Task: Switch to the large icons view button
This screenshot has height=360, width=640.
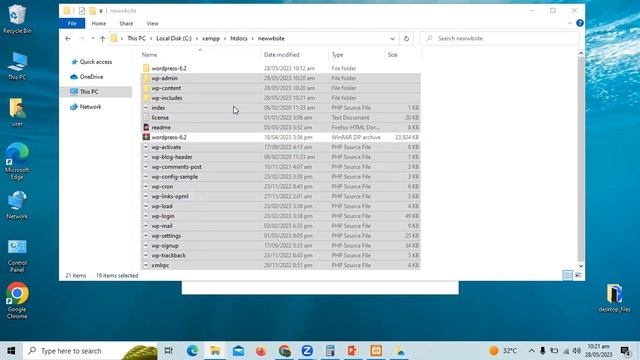Action: pos(578,276)
